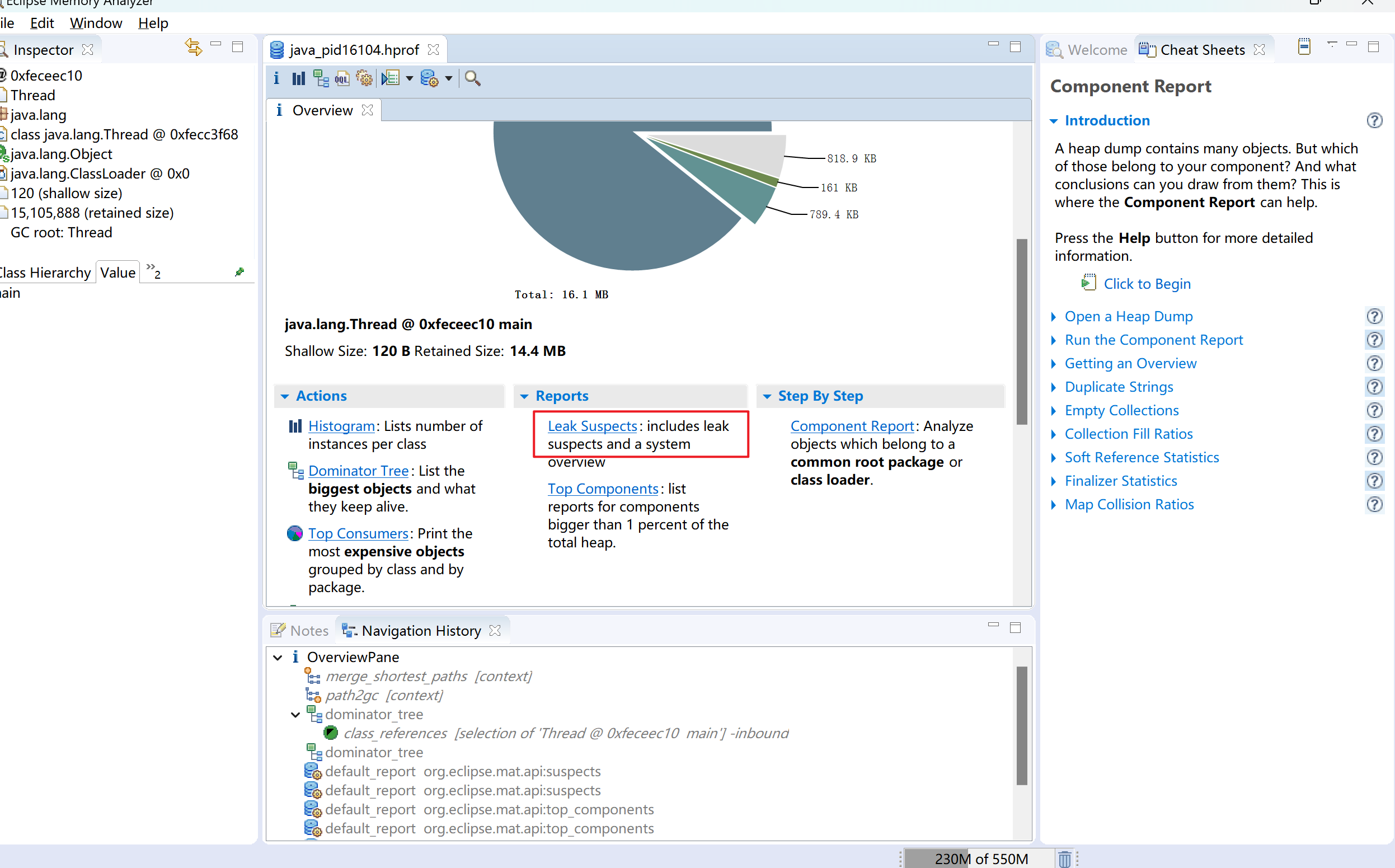Collapse the Actions section
Viewport: 1395px width, 868px height.
coord(285,397)
